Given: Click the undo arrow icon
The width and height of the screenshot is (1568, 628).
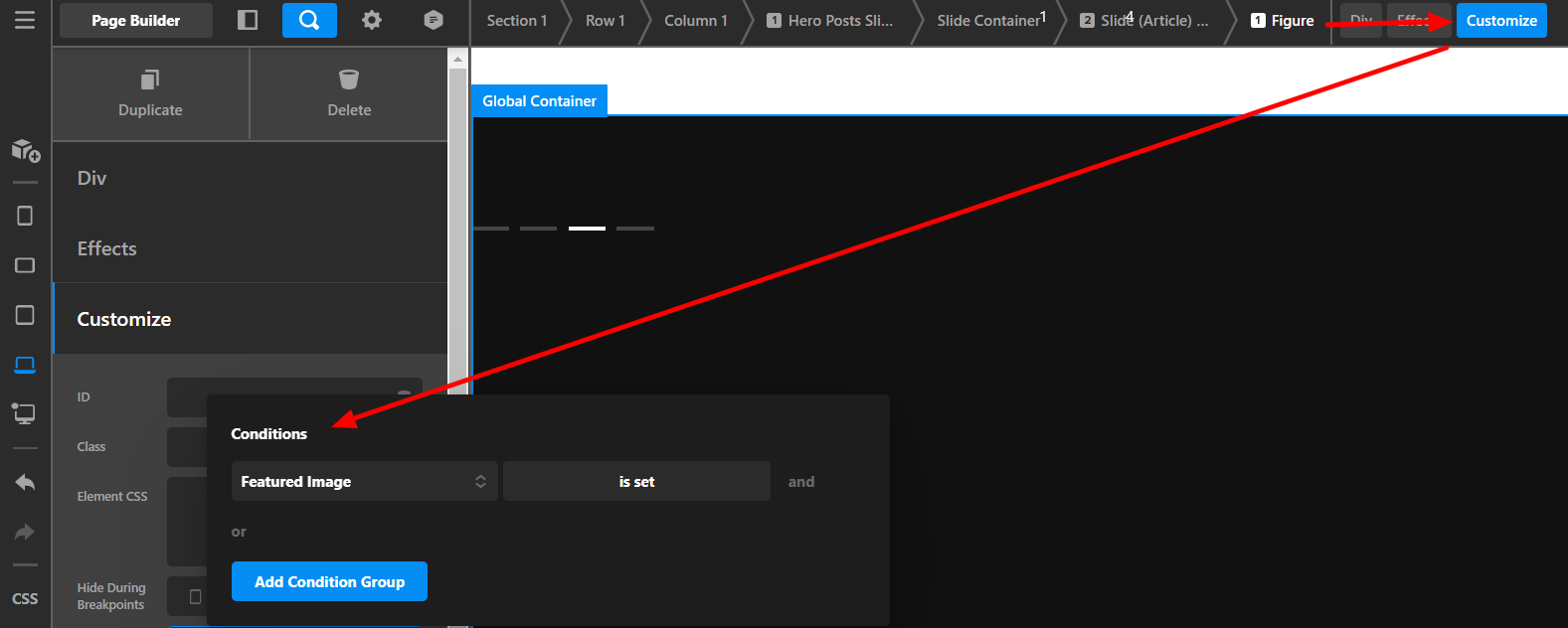Looking at the screenshot, I should [25, 483].
